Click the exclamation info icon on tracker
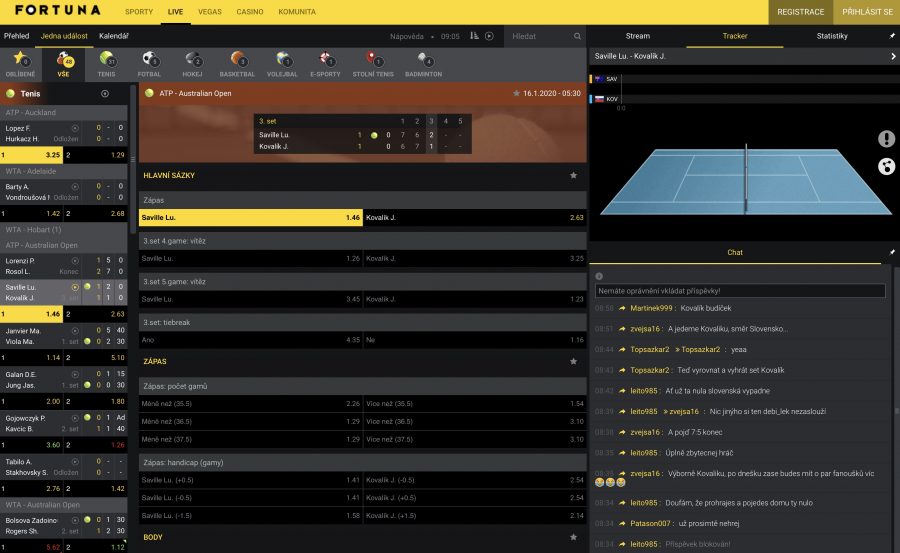Screen dimensions: 900x553 point(886,139)
